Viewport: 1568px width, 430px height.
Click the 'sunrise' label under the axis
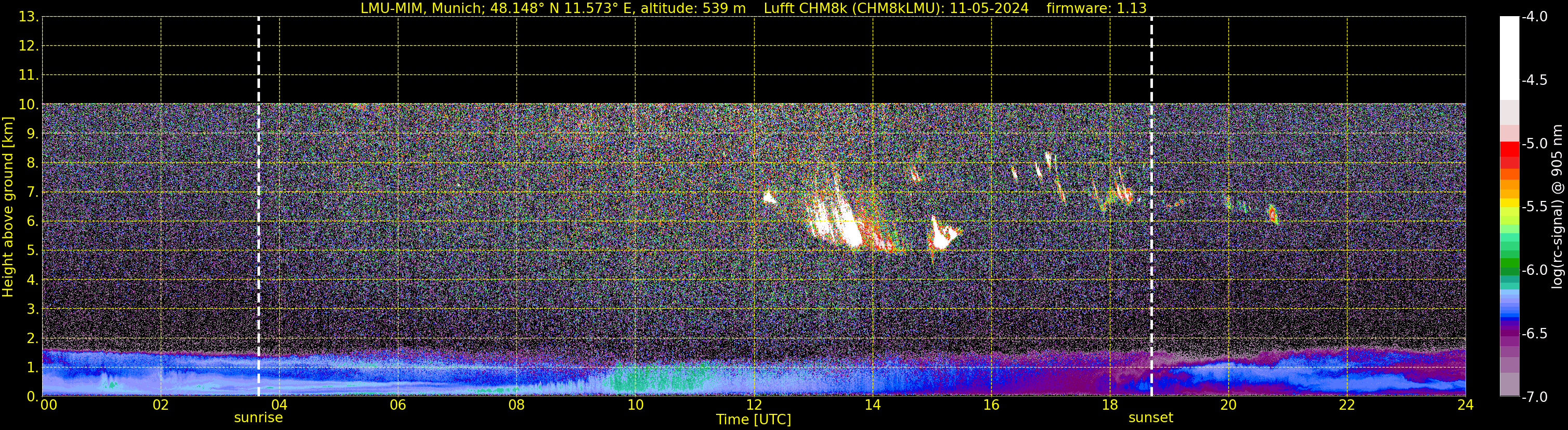(258, 417)
